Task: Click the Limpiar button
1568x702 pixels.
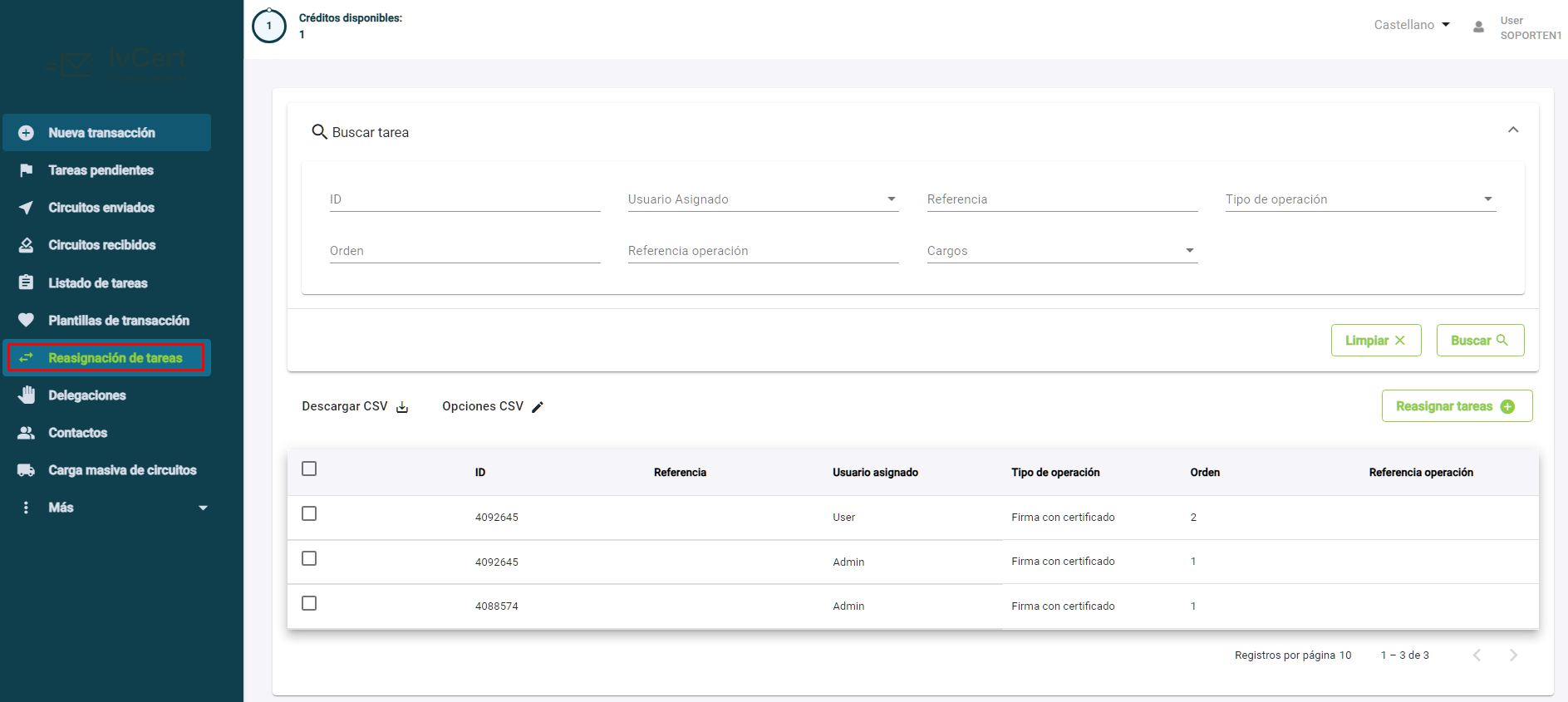Action: 1376,341
